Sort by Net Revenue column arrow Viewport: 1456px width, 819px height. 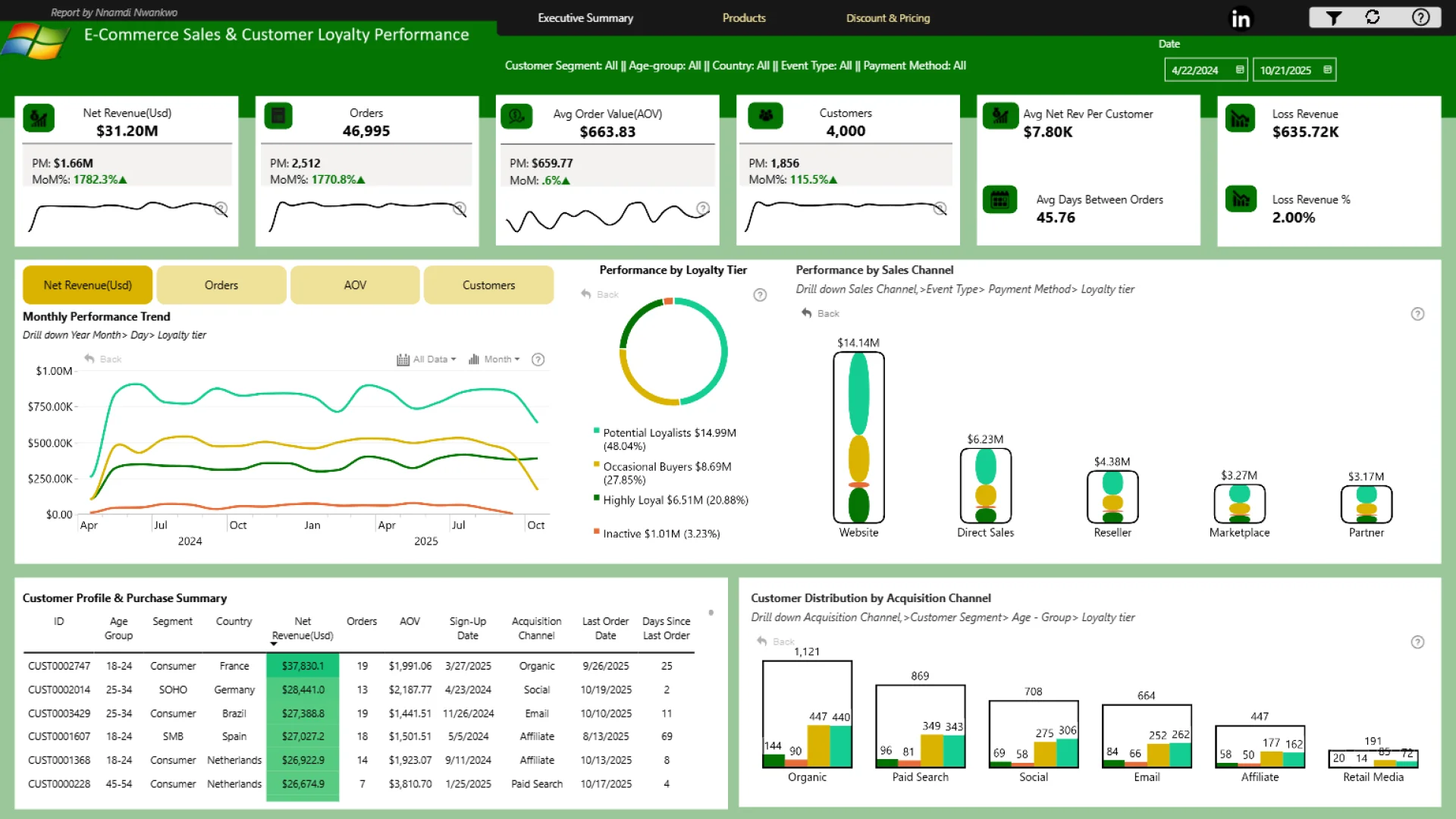[274, 644]
